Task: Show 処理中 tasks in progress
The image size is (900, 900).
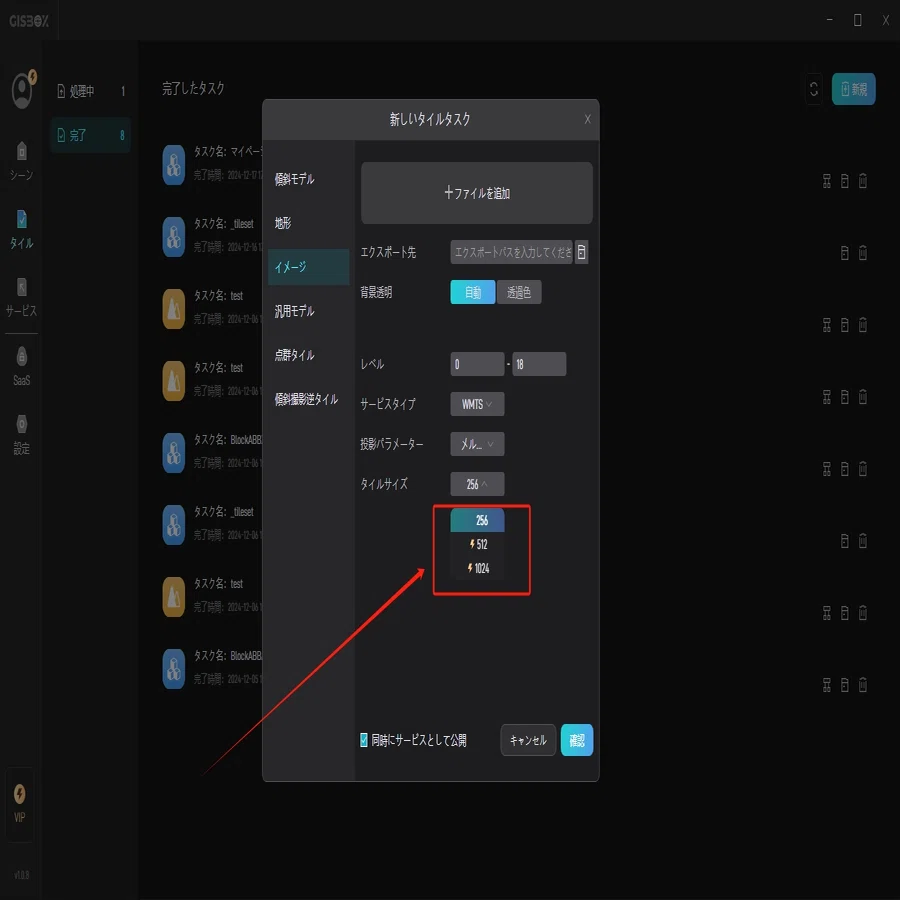Action: tap(91, 91)
